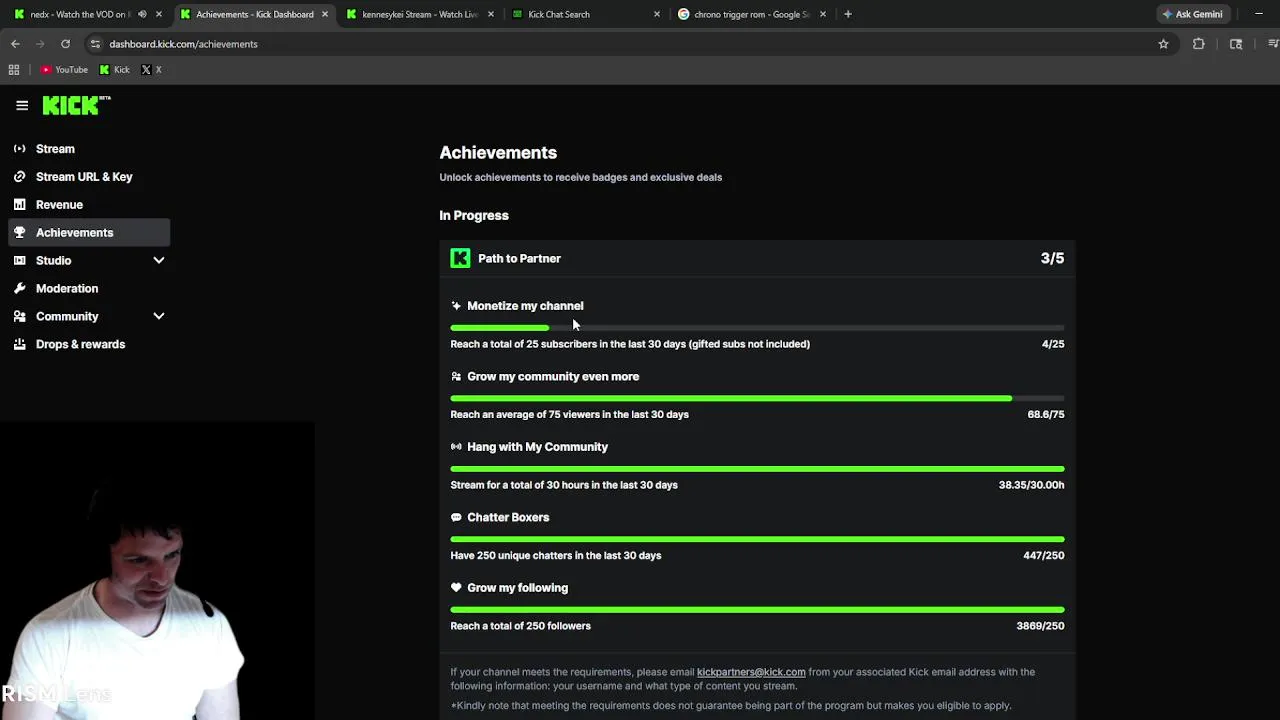This screenshot has width=1280, height=720.
Task: Switch to the kennesykei Stream tab
Action: (x=420, y=14)
